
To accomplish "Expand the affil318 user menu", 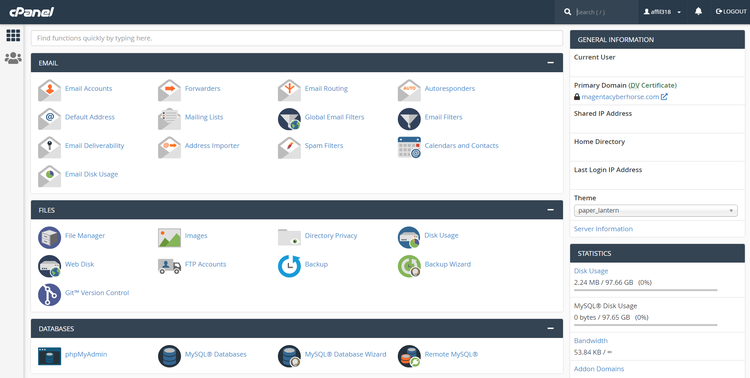I will tap(662, 12).
